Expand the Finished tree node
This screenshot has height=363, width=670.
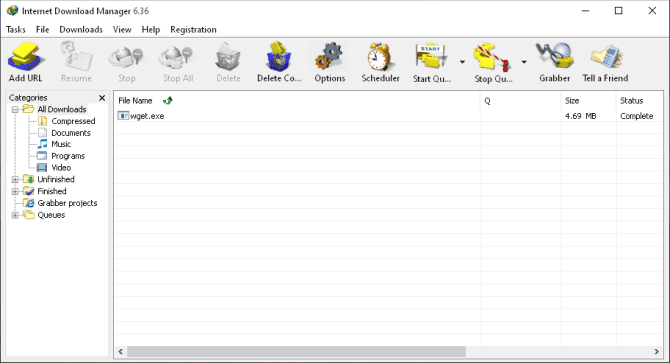[x=15, y=191]
